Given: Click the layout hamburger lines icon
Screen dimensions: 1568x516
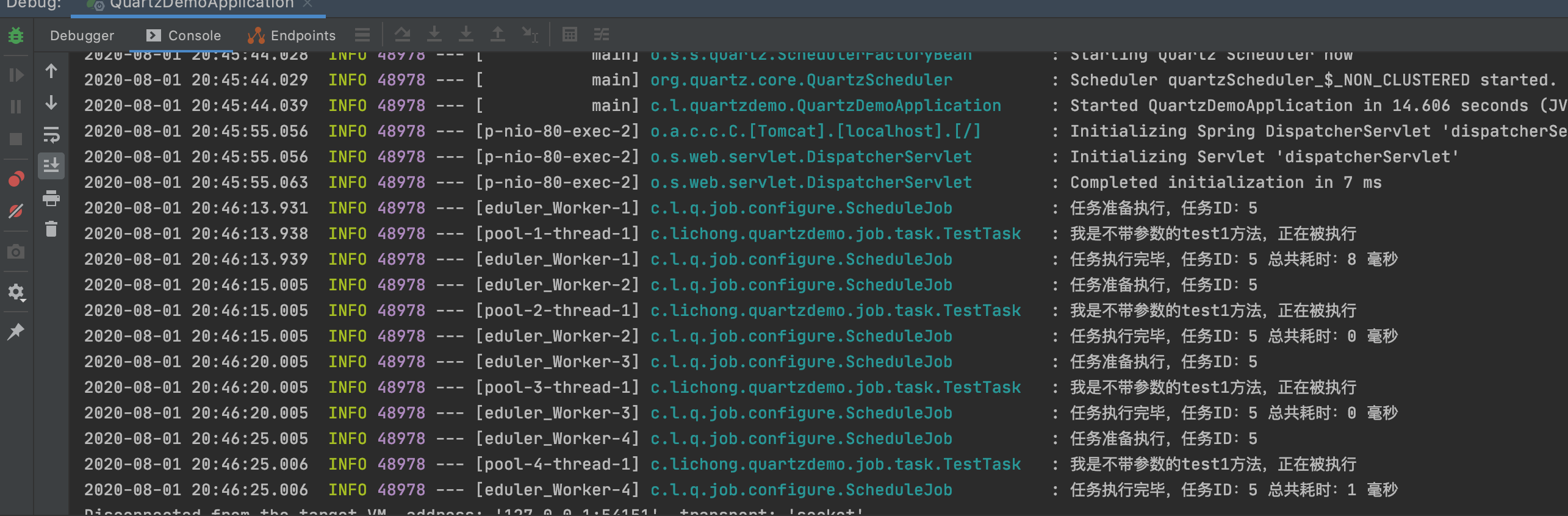Looking at the screenshot, I should pyautogui.click(x=362, y=35).
